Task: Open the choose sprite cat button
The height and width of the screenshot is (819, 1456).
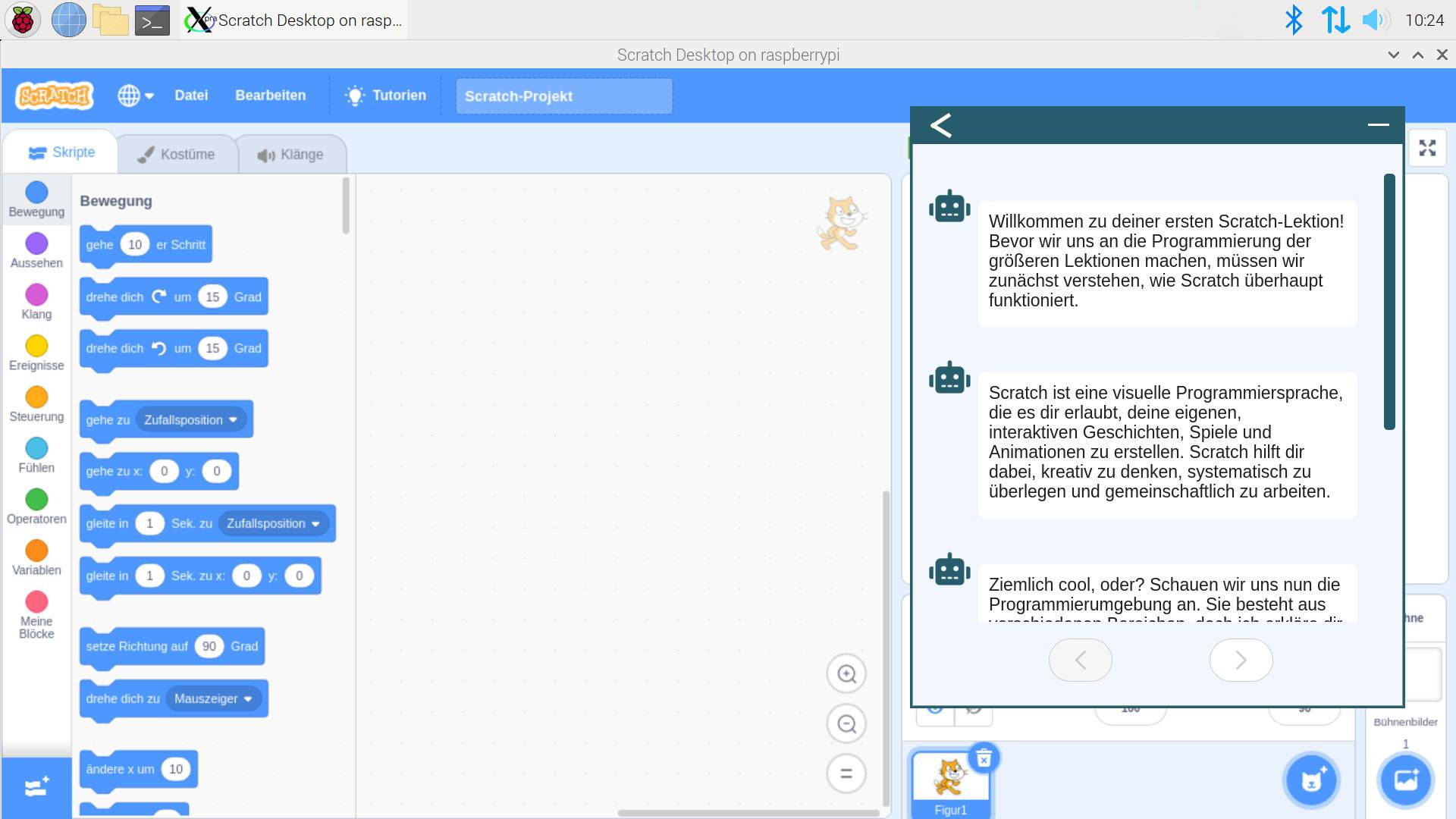Action: pyautogui.click(x=1311, y=780)
